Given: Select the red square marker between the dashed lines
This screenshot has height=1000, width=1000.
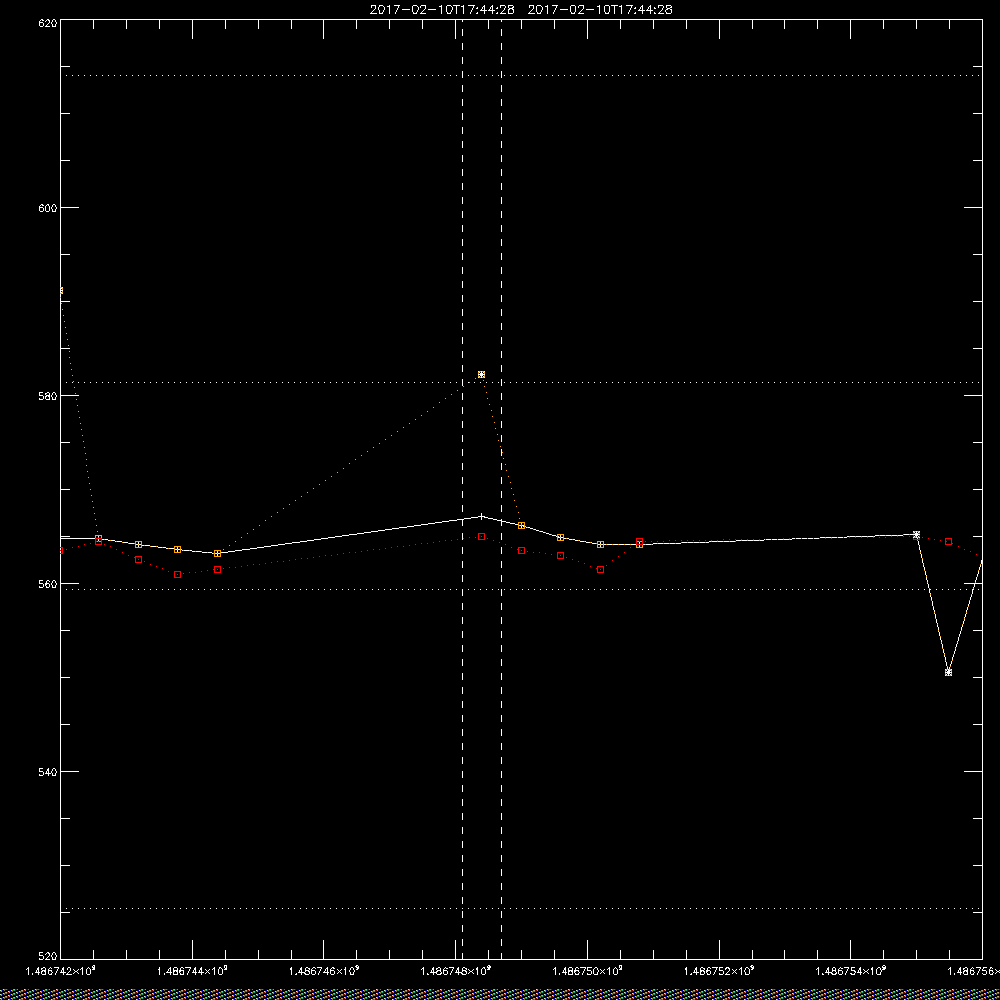Looking at the screenshot, I should point(482,536).
